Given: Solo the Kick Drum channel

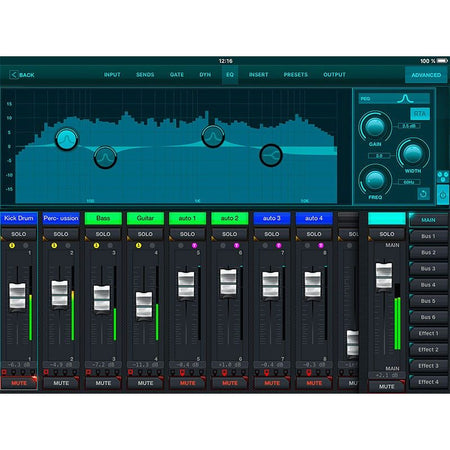Looking at the screenshot, I should tap(19, 234).
